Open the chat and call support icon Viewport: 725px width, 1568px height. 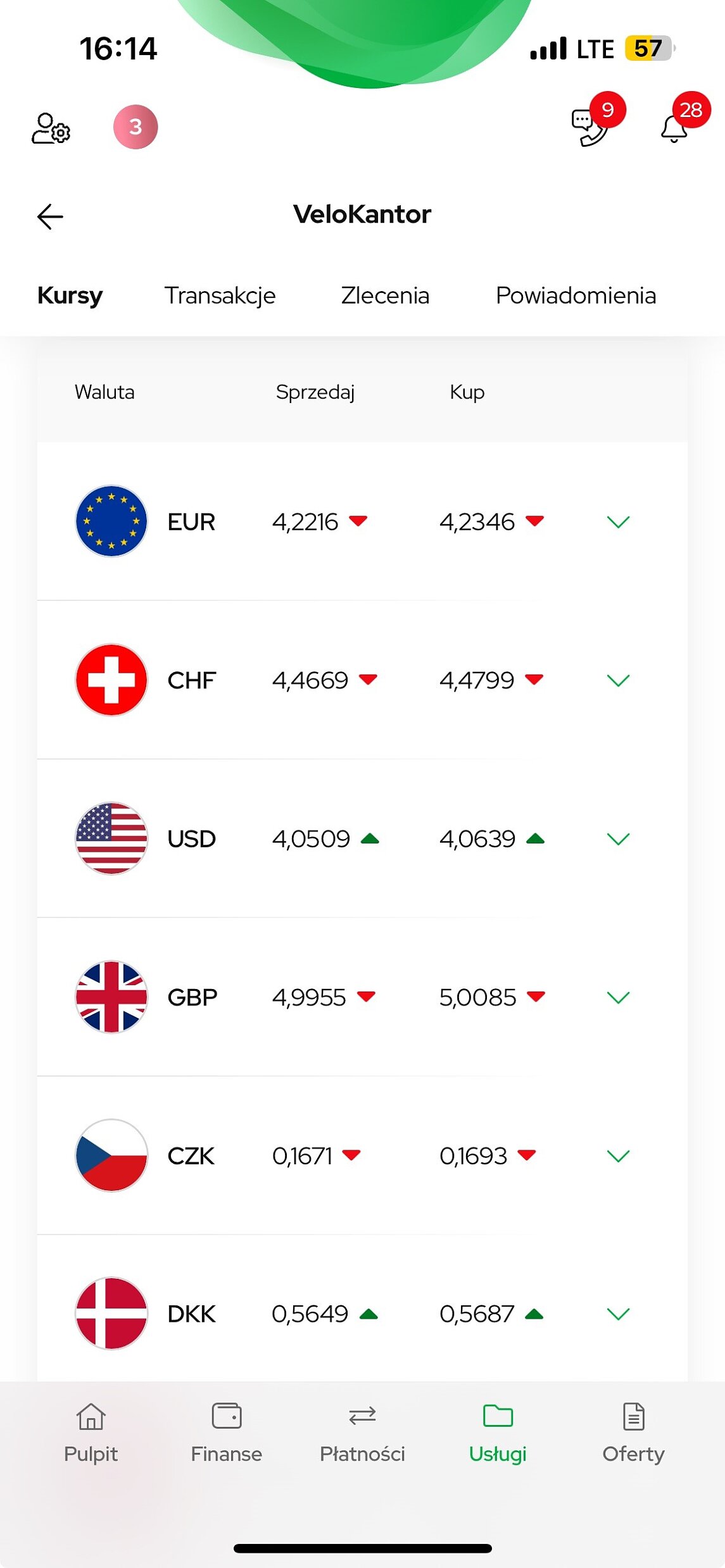pos(589,128)
